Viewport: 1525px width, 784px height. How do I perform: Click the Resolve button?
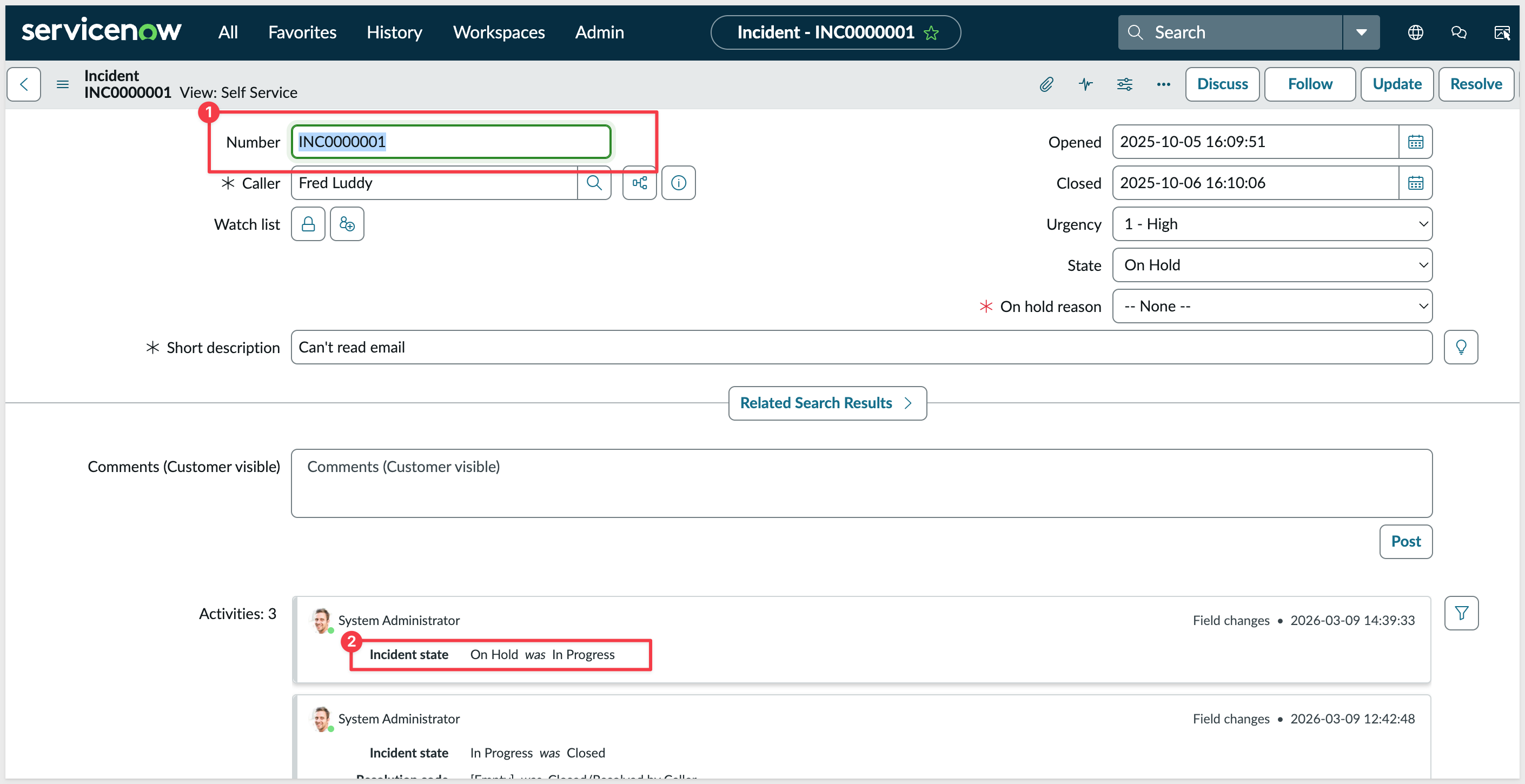click(1475, 84)
